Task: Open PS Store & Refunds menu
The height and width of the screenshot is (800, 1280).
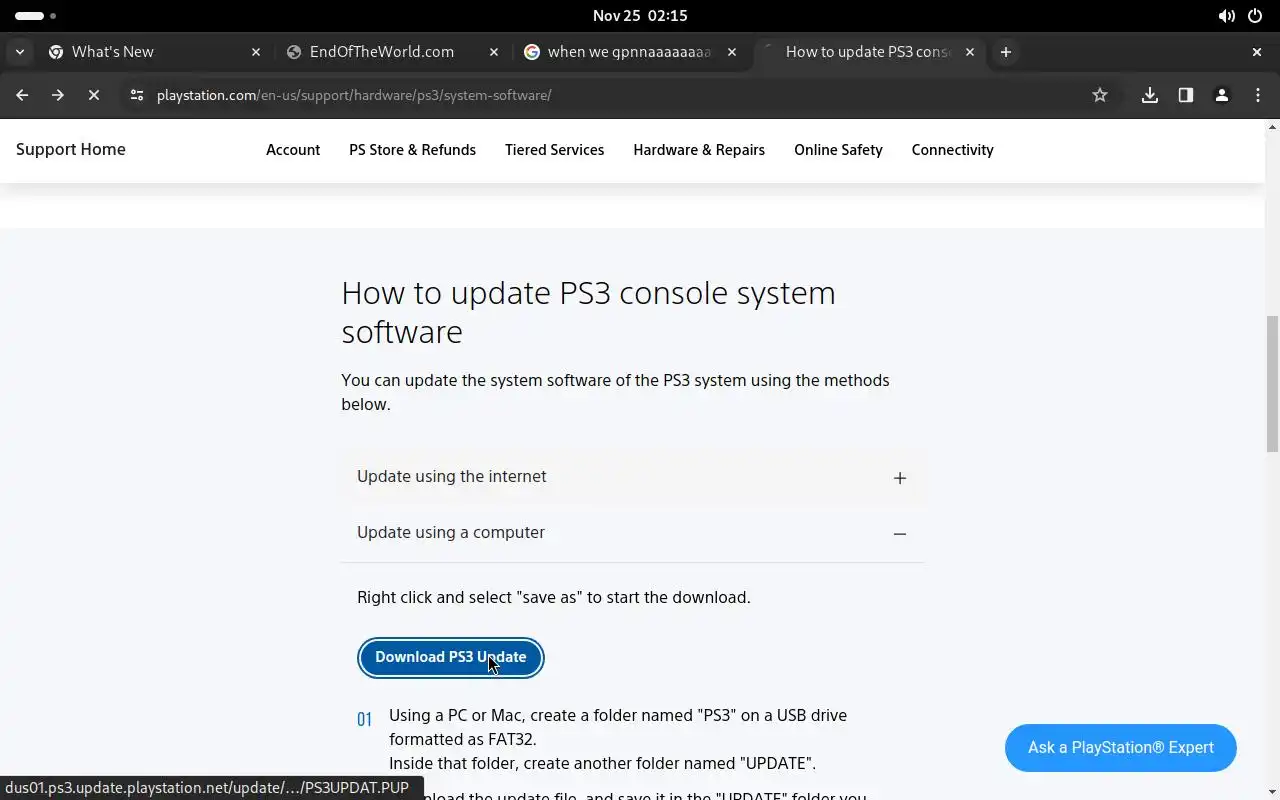Action: (x=412, y=150)
